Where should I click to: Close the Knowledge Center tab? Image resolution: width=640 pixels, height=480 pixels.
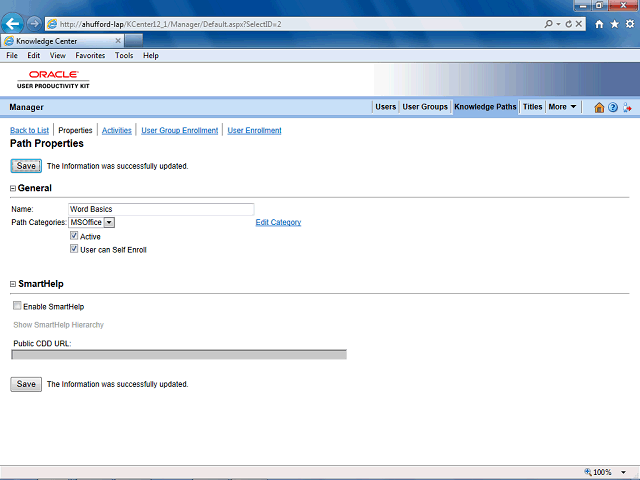coord(118,41)
